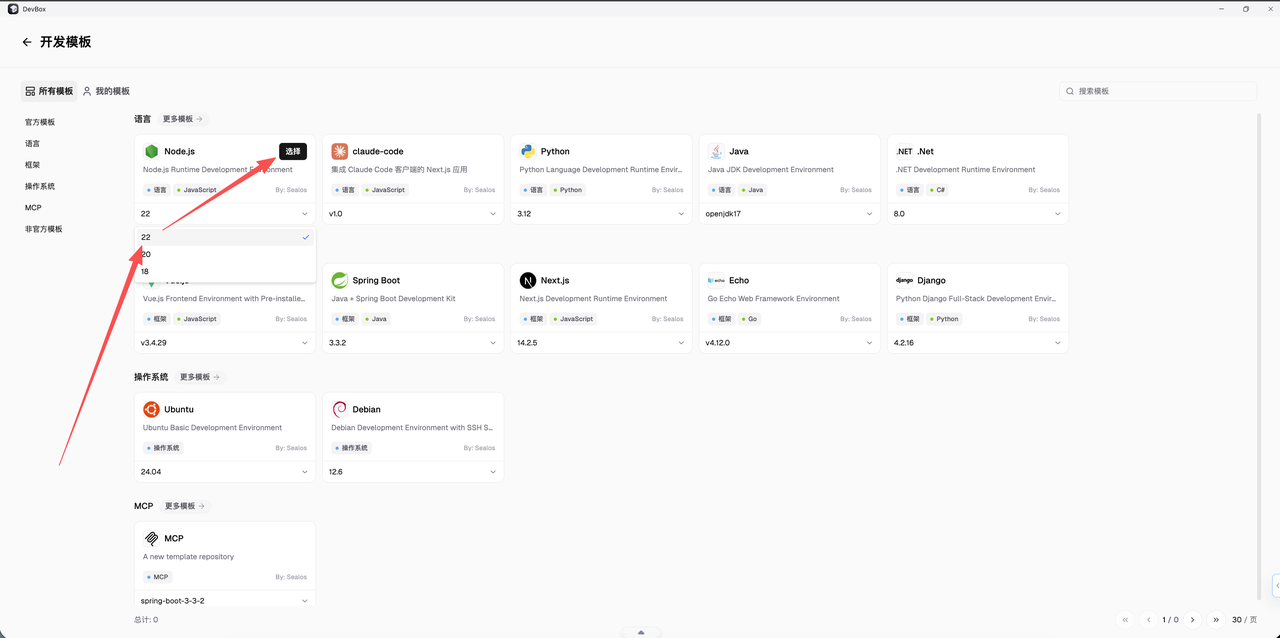The width and height of the screenshot is (1280, 638).
Task: Click the search magnifier icon
Action: (1071, 91)
